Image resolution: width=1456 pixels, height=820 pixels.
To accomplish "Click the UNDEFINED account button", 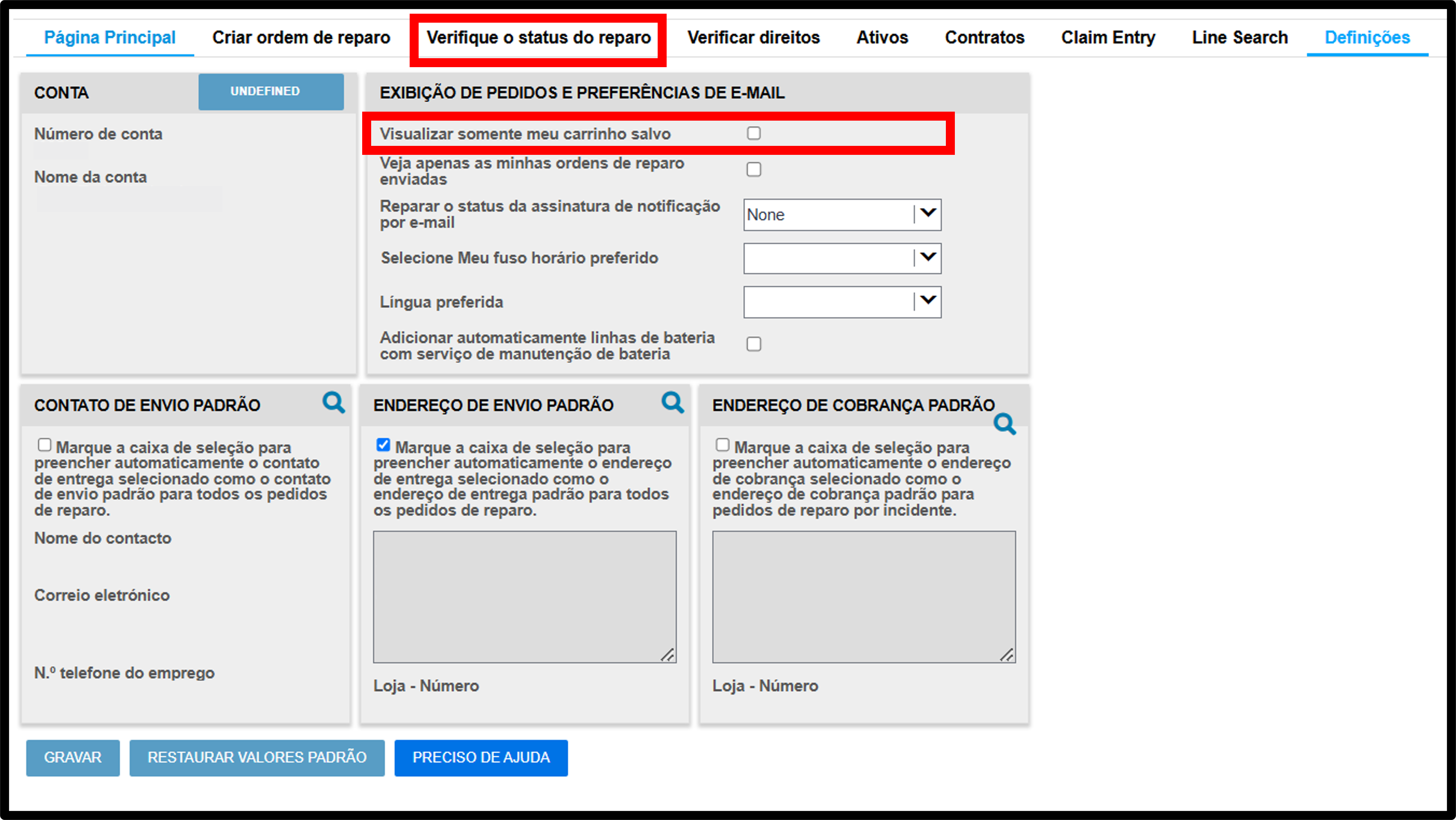I will pos(271,91).
